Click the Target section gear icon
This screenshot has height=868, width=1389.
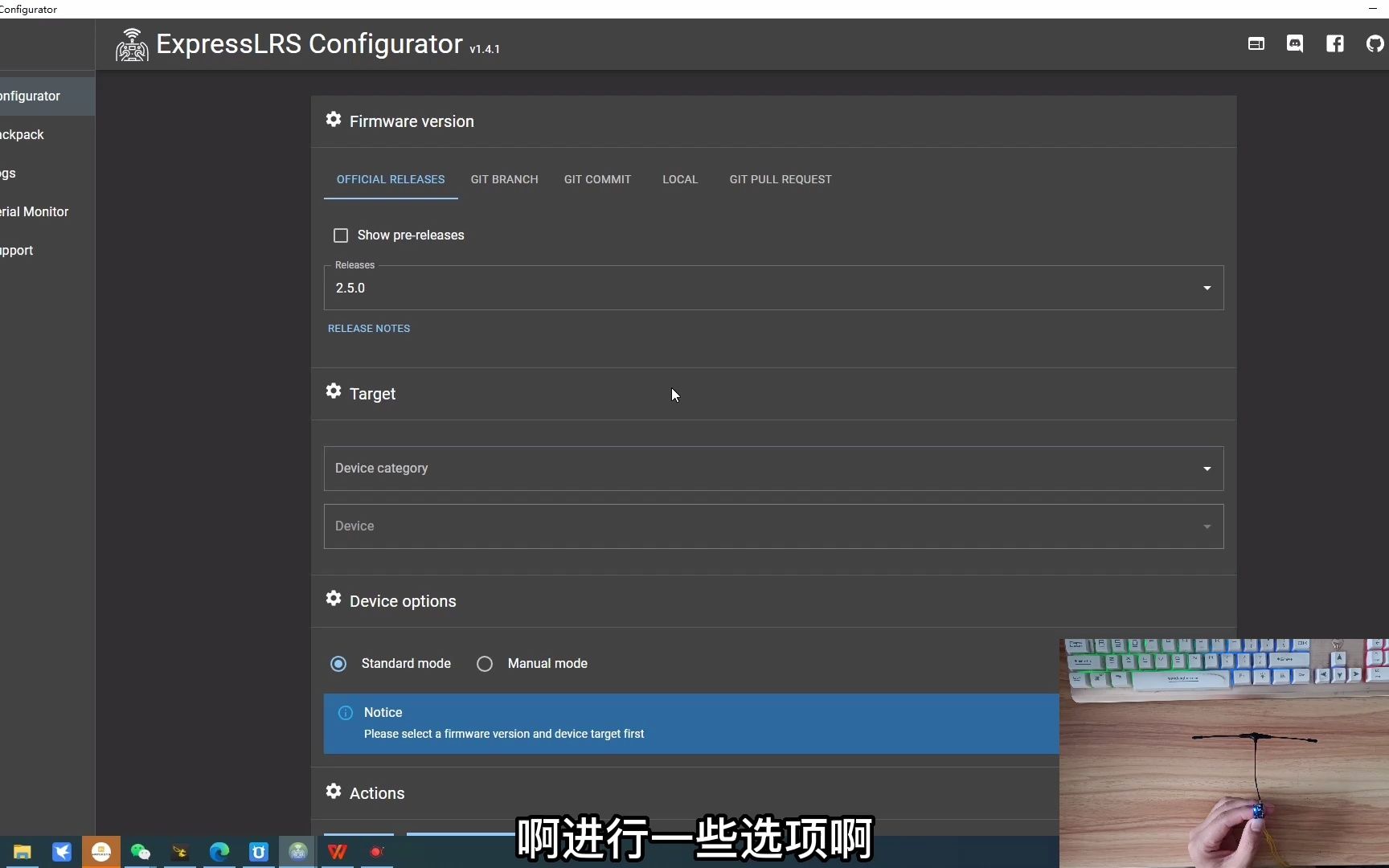click(x=333, y=392)
